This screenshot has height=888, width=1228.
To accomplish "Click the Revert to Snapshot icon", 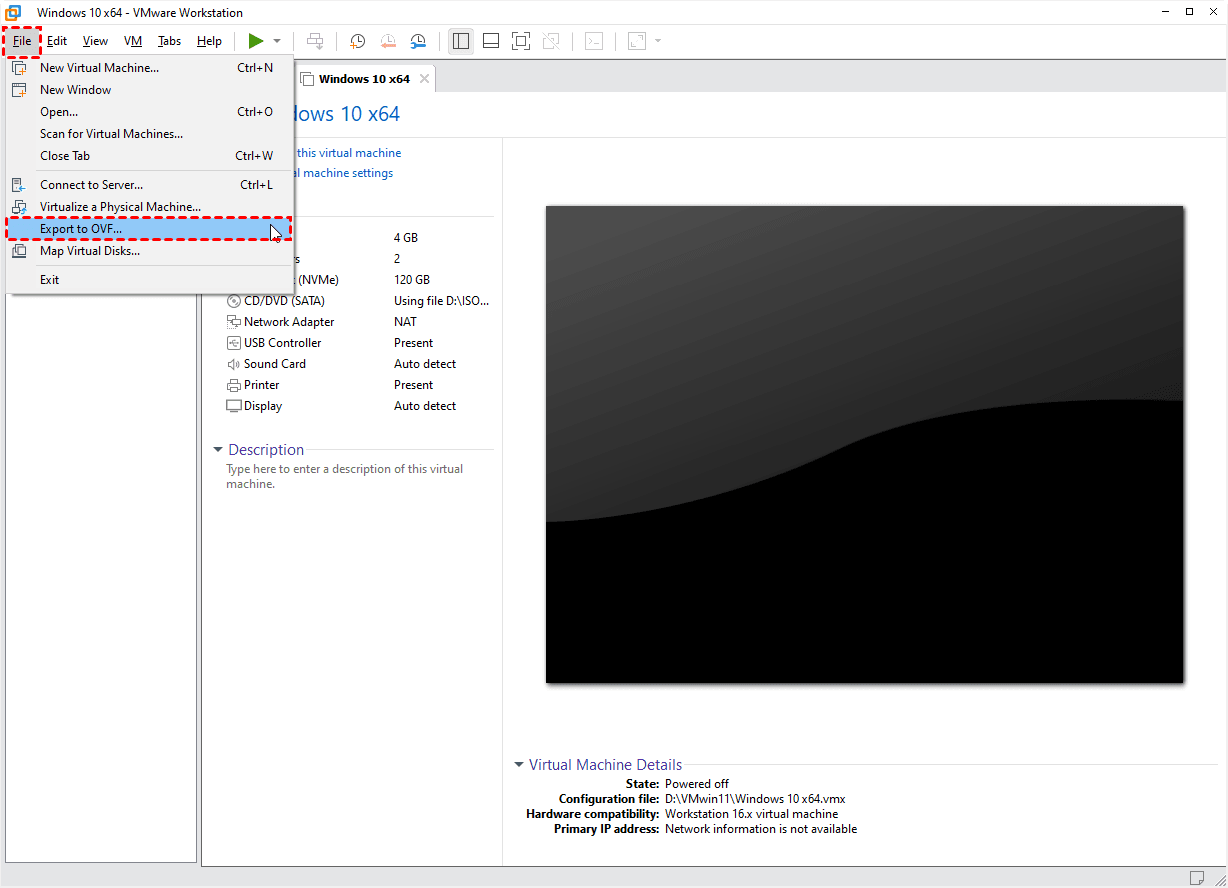I will tap(388, 41).
